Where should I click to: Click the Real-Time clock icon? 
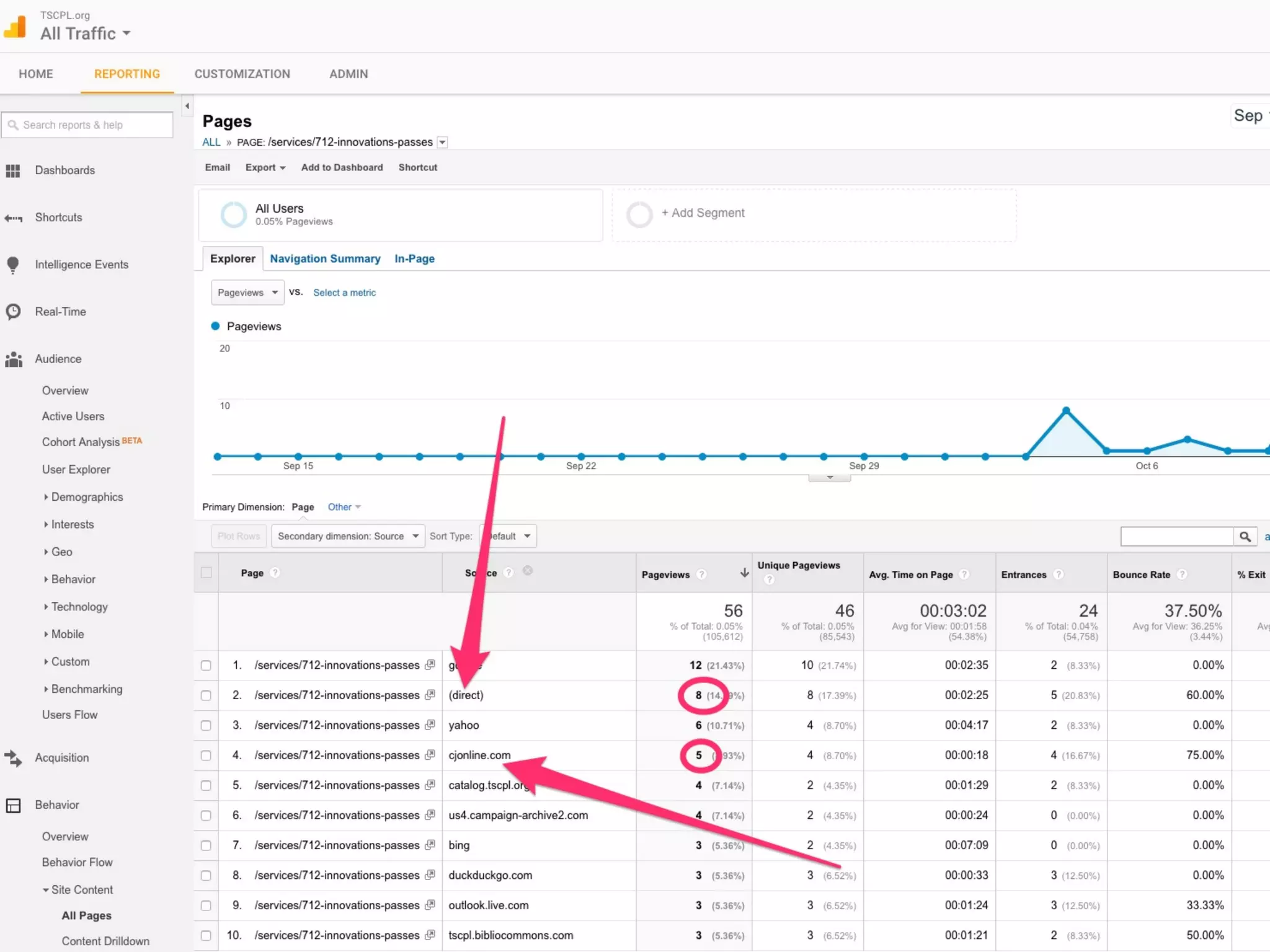tap(13, 312)
